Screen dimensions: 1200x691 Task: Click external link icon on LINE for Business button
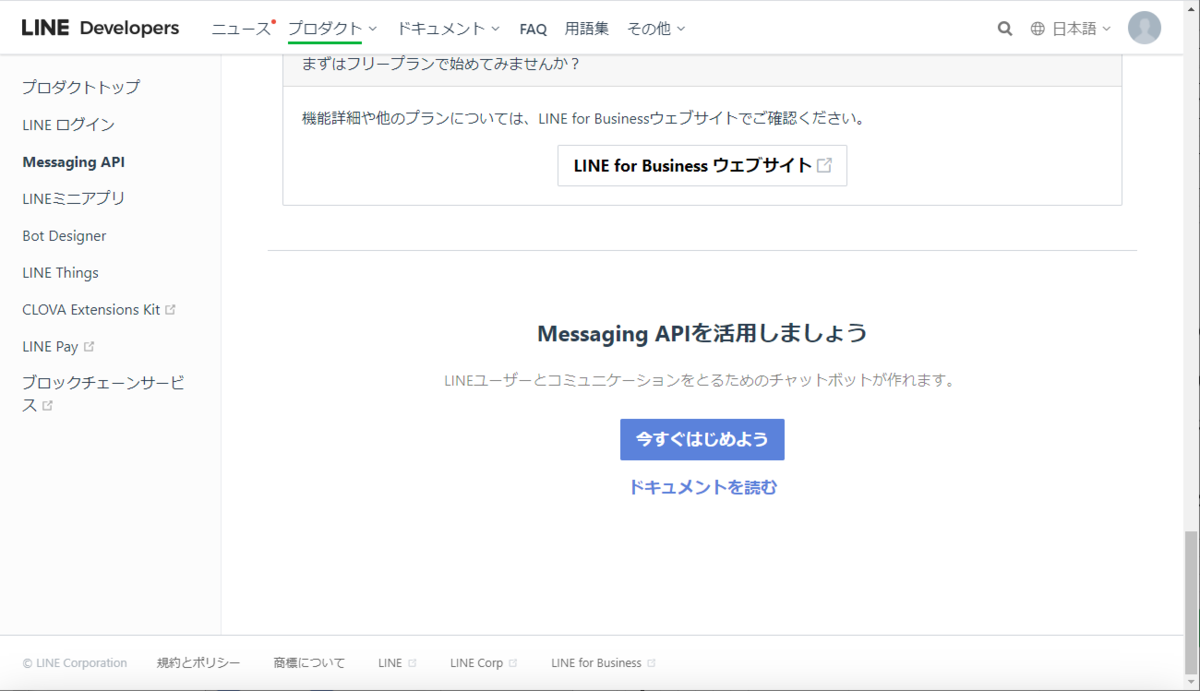[x=824, y=166]
